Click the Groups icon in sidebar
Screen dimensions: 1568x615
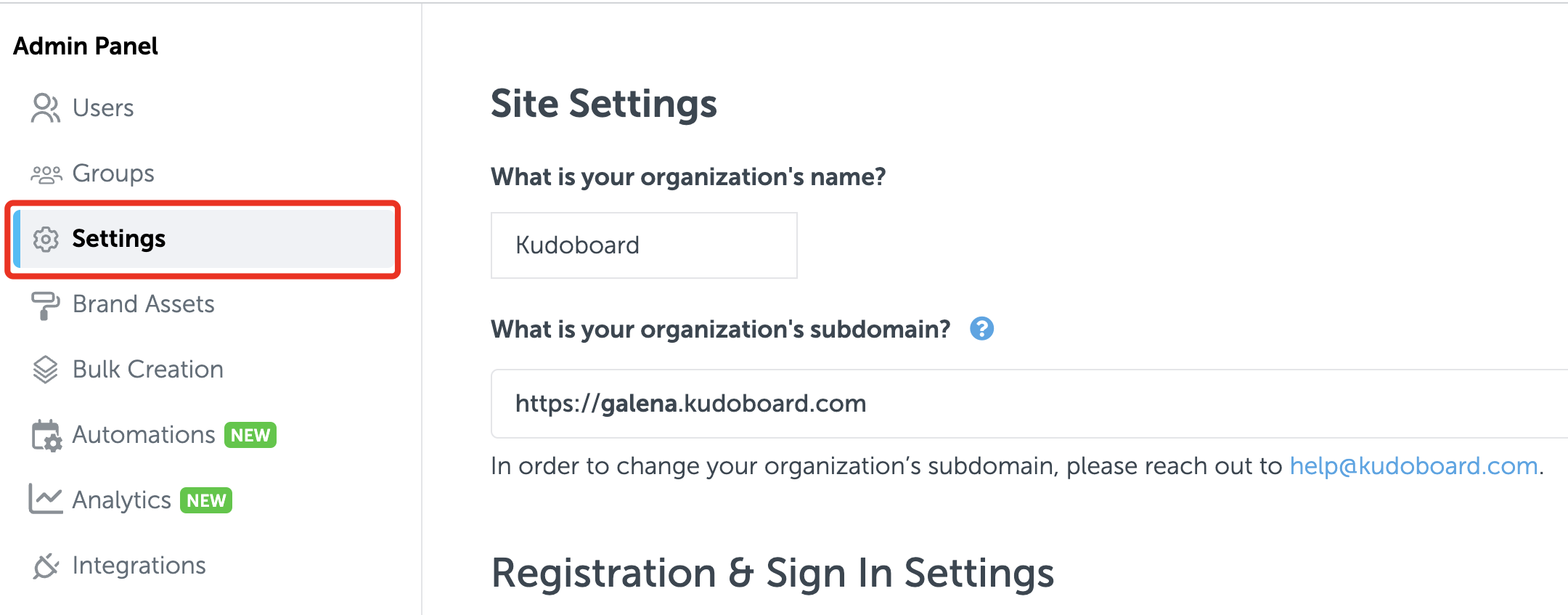[46, 174]
